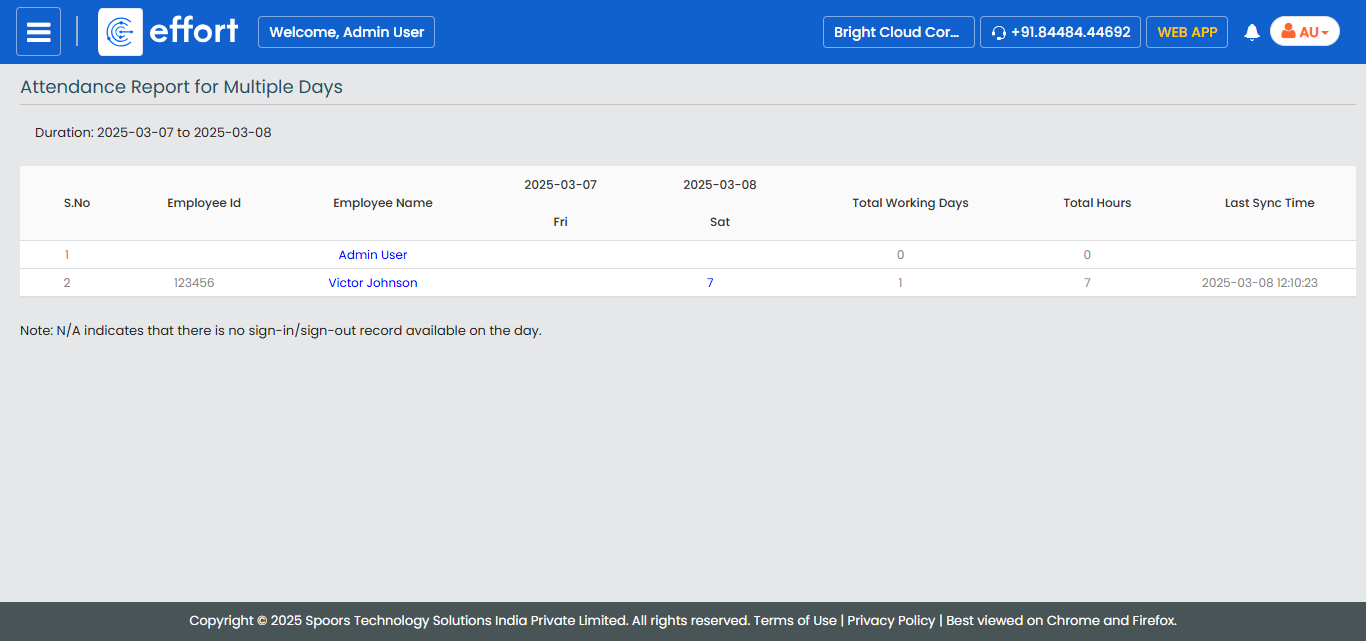Image resolution: width=1366 pixels, height=641 pixels.
Task: Open the Victor Johnson employee link
Action: coord(373,283)
